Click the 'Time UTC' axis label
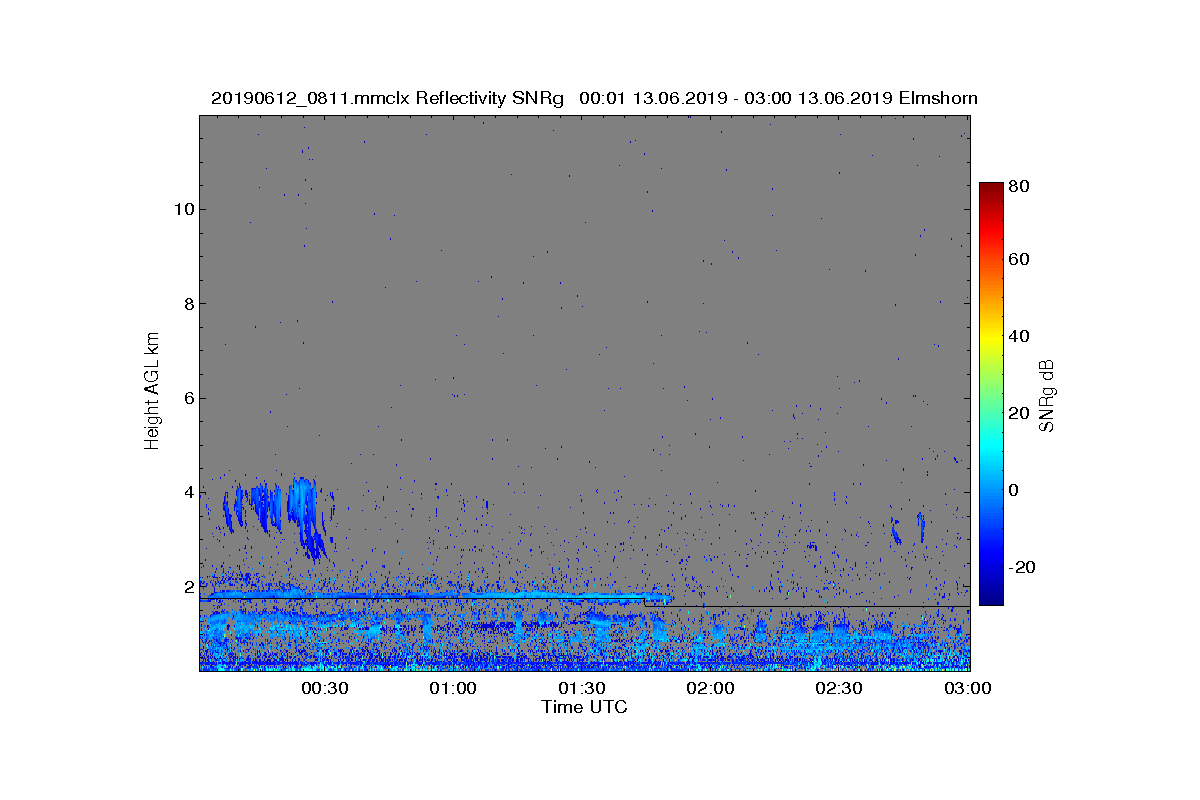1200x800 pixels. (x=585, y=707)
